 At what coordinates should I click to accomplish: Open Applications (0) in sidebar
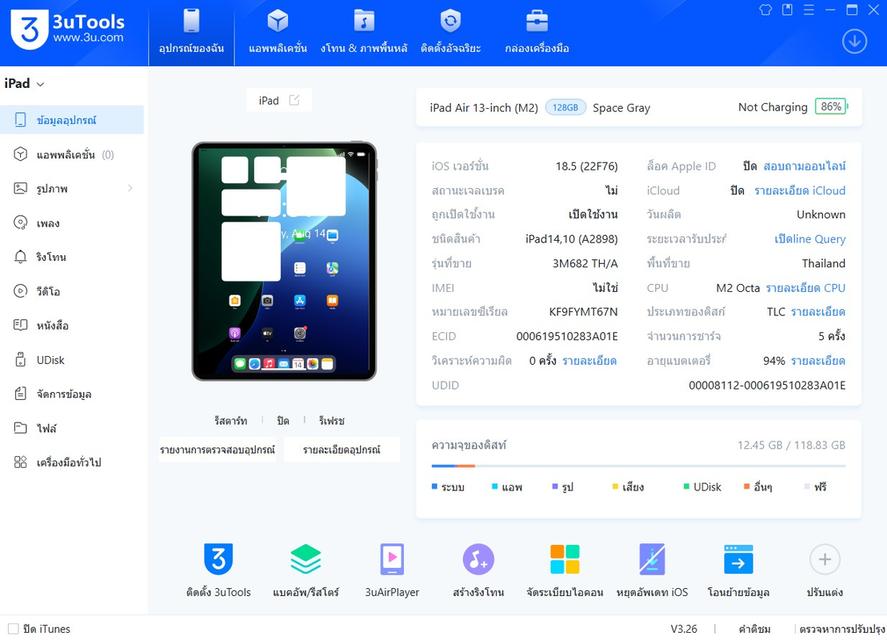(72, 154)
